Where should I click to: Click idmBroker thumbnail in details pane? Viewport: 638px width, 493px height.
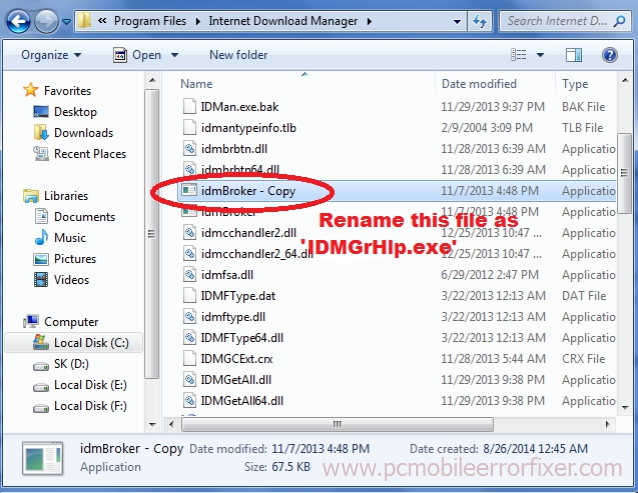43,458
